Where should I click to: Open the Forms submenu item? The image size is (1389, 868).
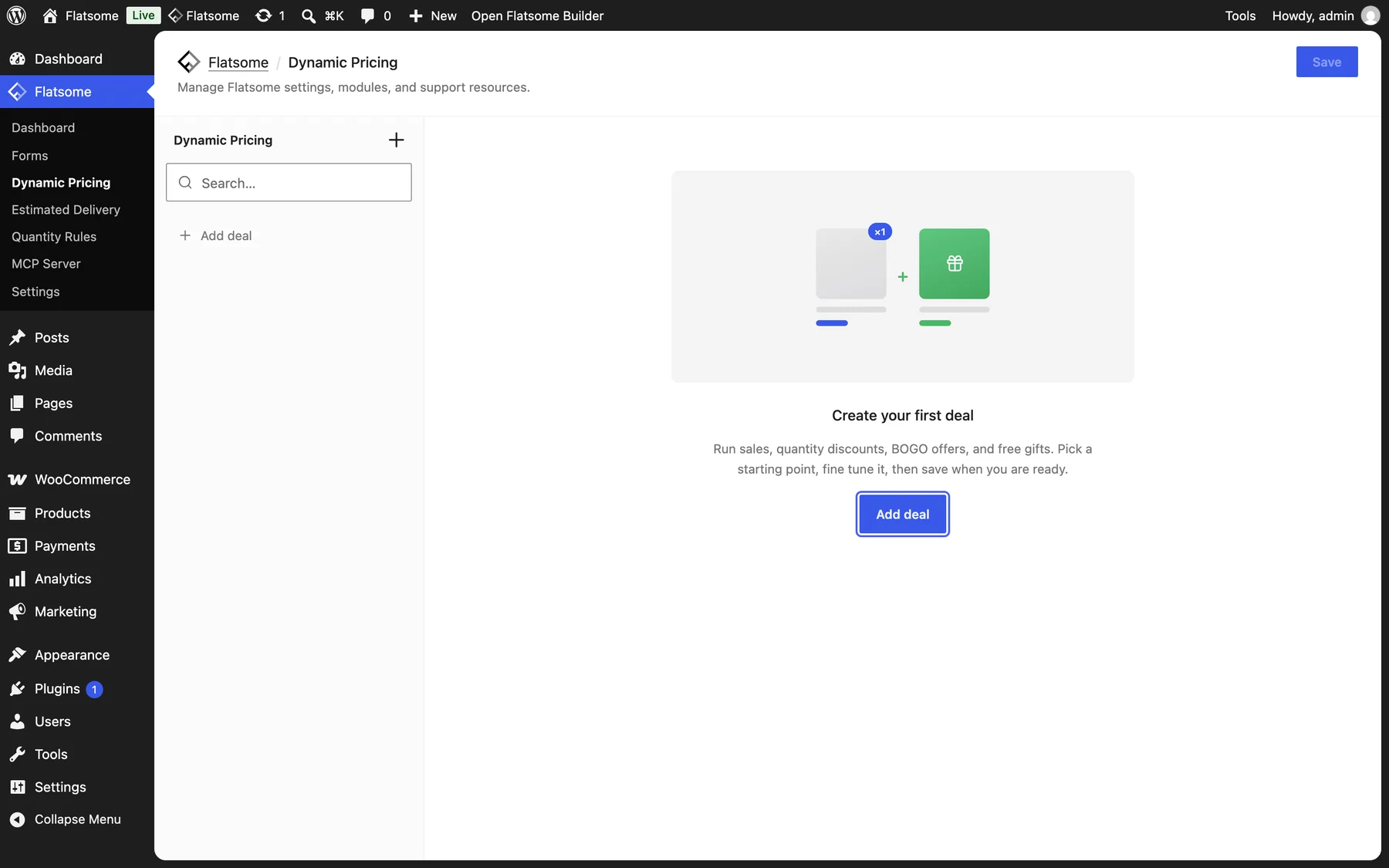tap(30, 155)
